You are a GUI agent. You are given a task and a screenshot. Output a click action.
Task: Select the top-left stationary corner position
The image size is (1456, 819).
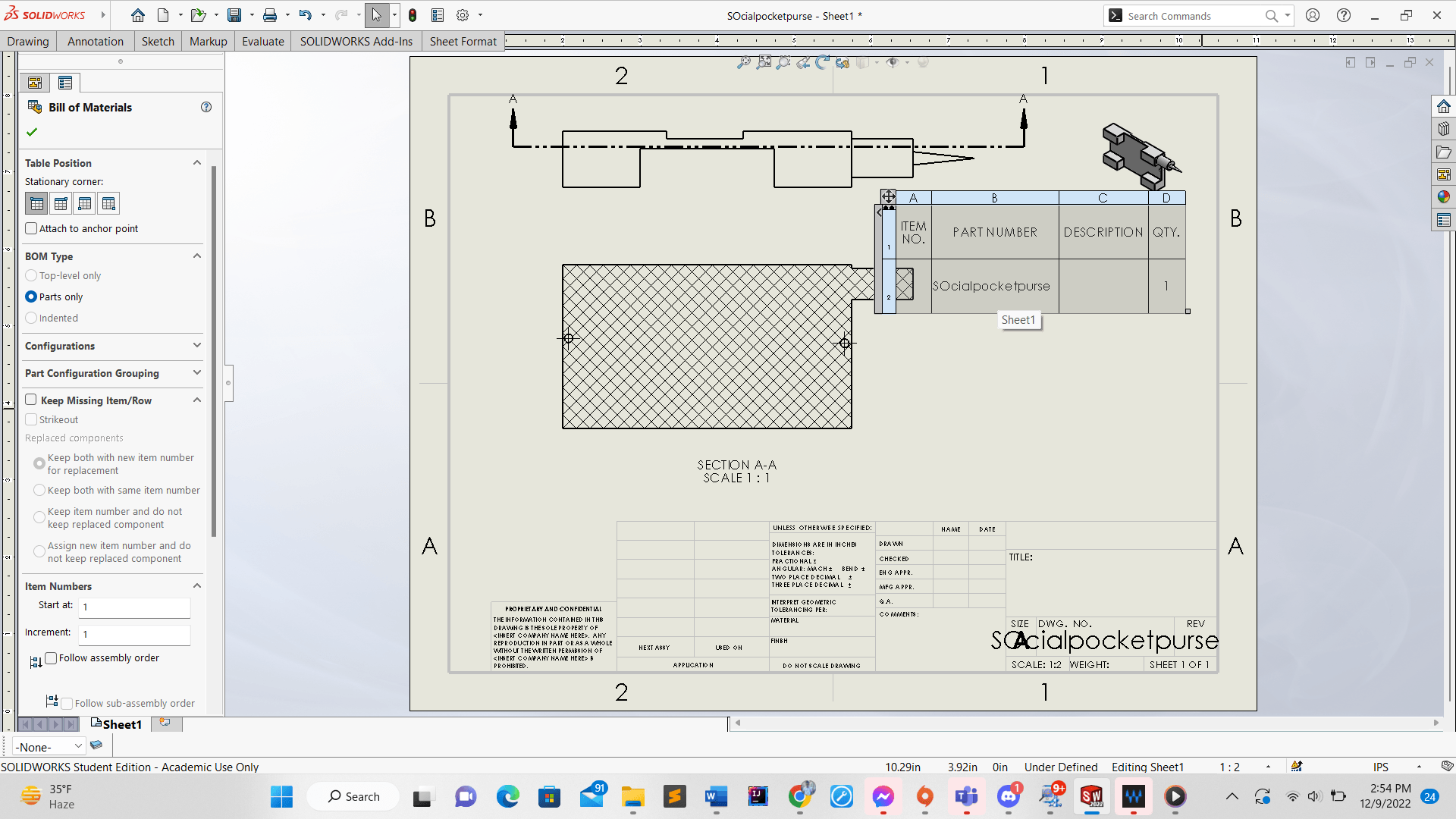tap(36, 204)
